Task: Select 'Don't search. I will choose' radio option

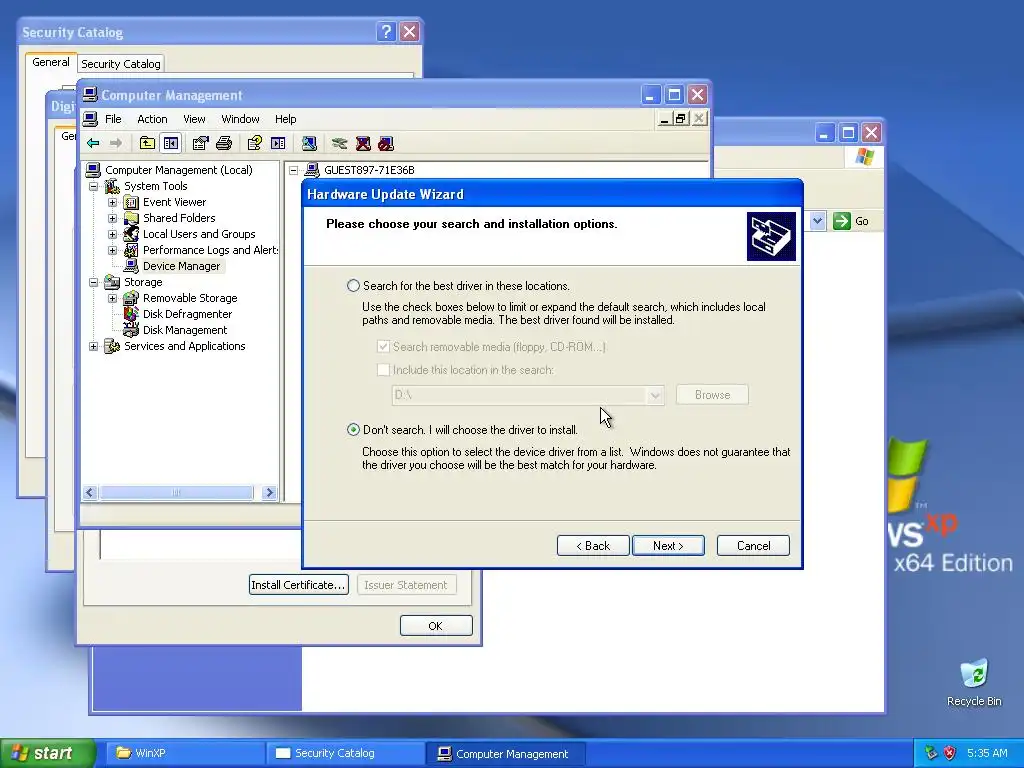Action: tap(353, 430)
